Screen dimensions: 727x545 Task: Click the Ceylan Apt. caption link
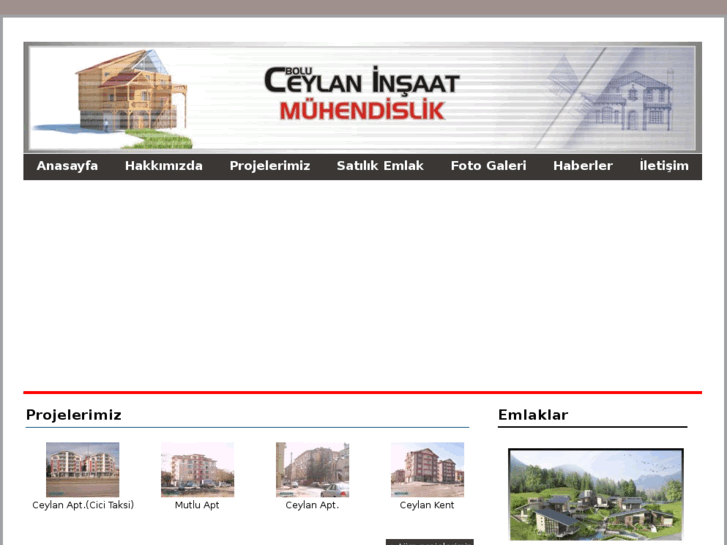point(312,505)
